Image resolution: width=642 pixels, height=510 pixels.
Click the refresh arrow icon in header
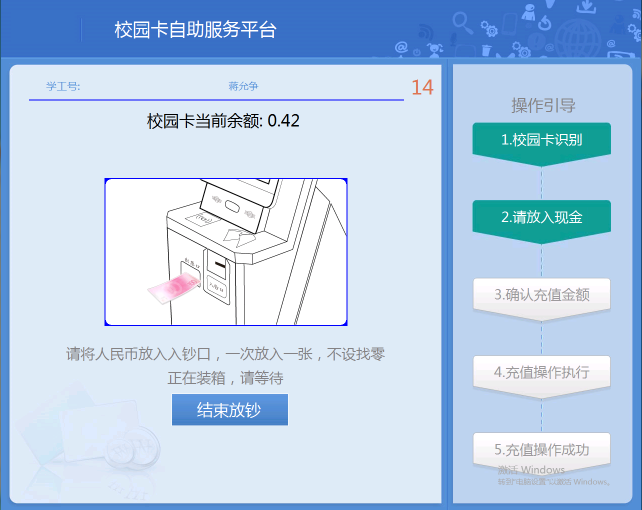545,23
